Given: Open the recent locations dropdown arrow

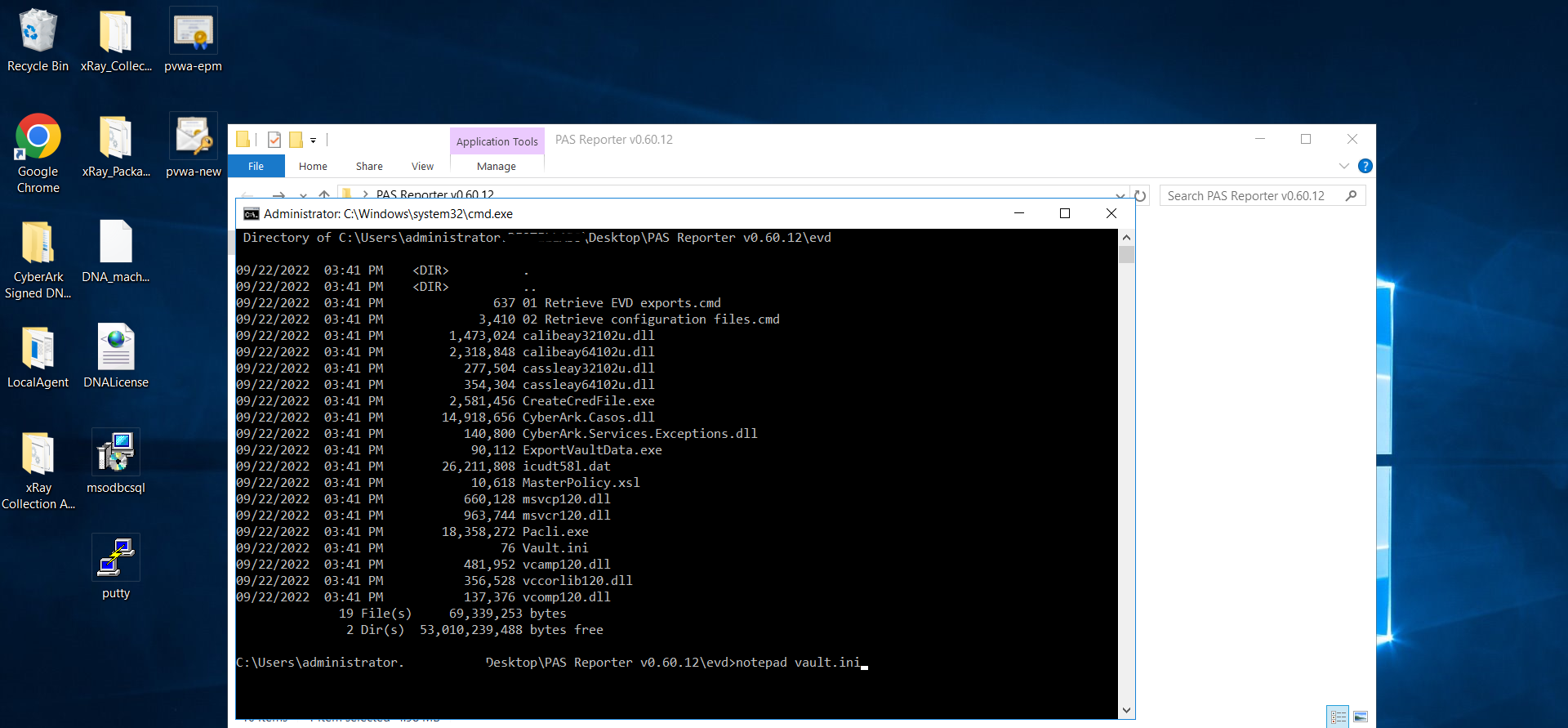Looking at the screenshot, I should (x=303, y=196).
